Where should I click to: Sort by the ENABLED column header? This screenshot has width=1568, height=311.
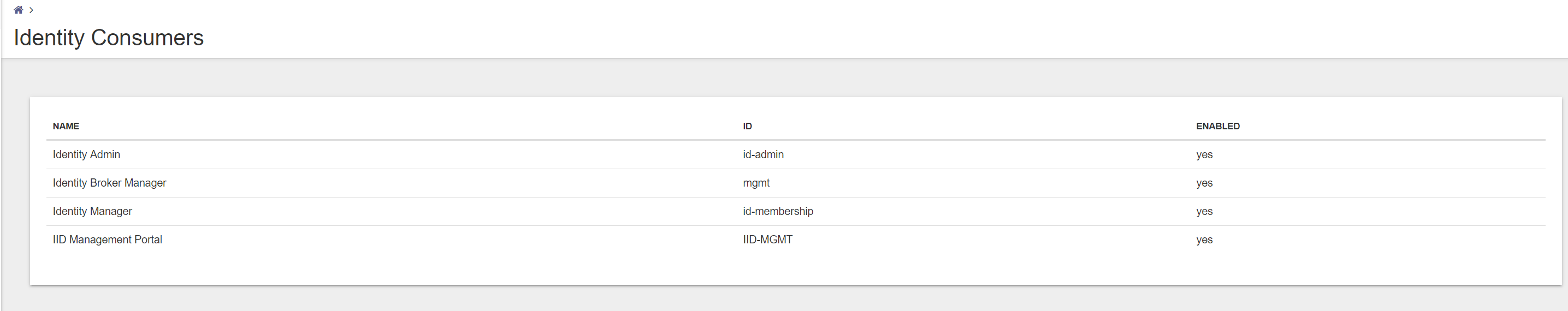1217,126
